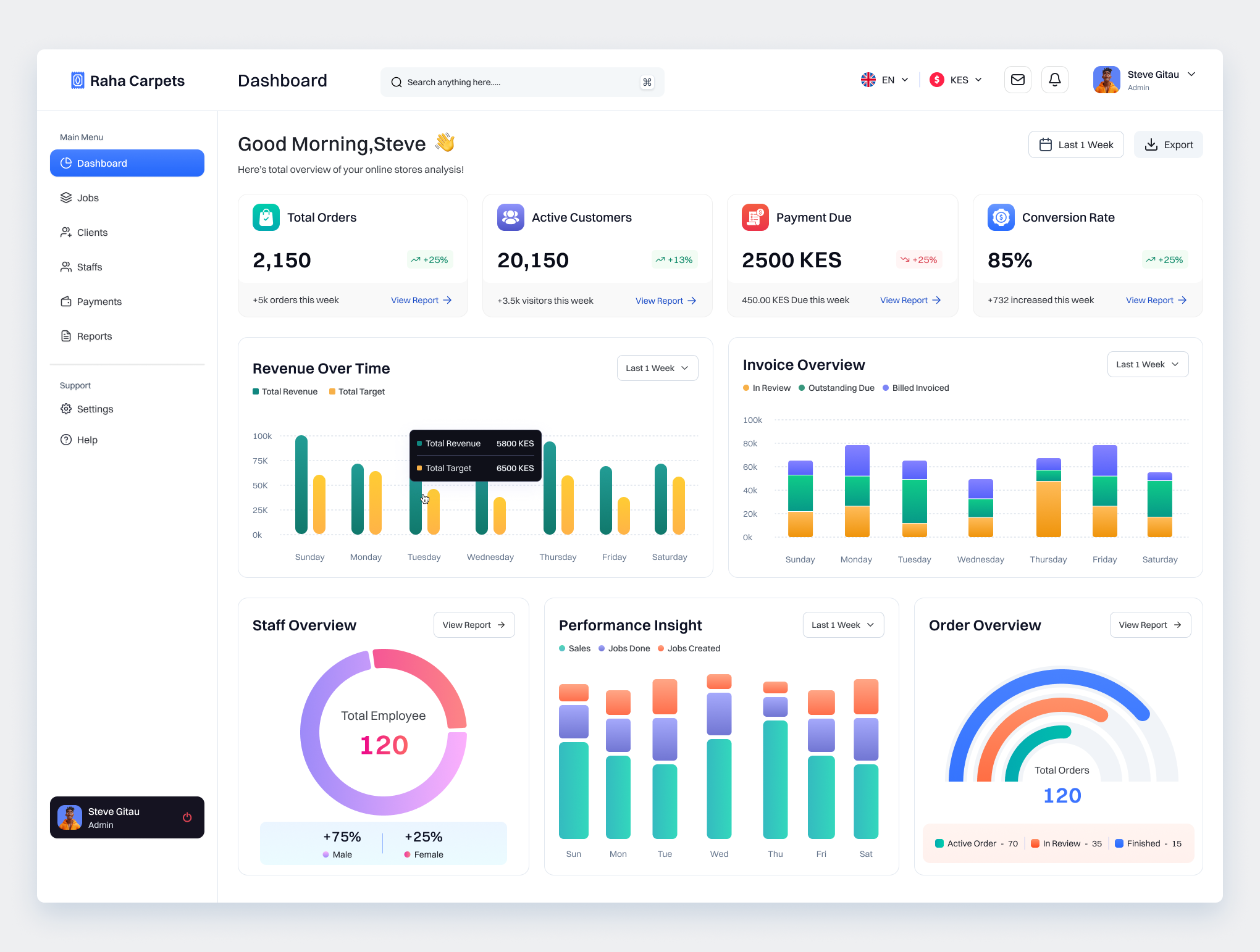Click the Settings gear icon in sidebar
The height and width of the screenshot is (952, 1260).
[67, 409]
